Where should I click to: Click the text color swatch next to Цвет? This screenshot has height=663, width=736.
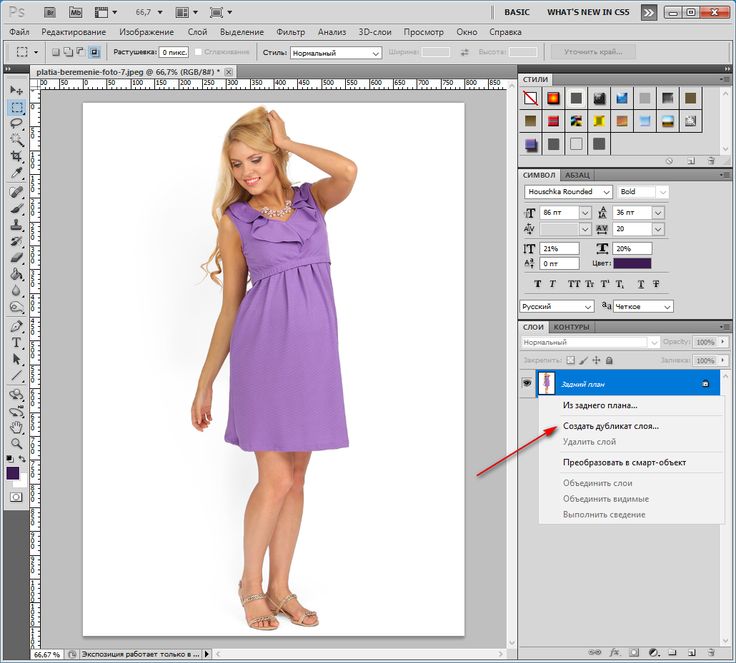pos(631,263)
